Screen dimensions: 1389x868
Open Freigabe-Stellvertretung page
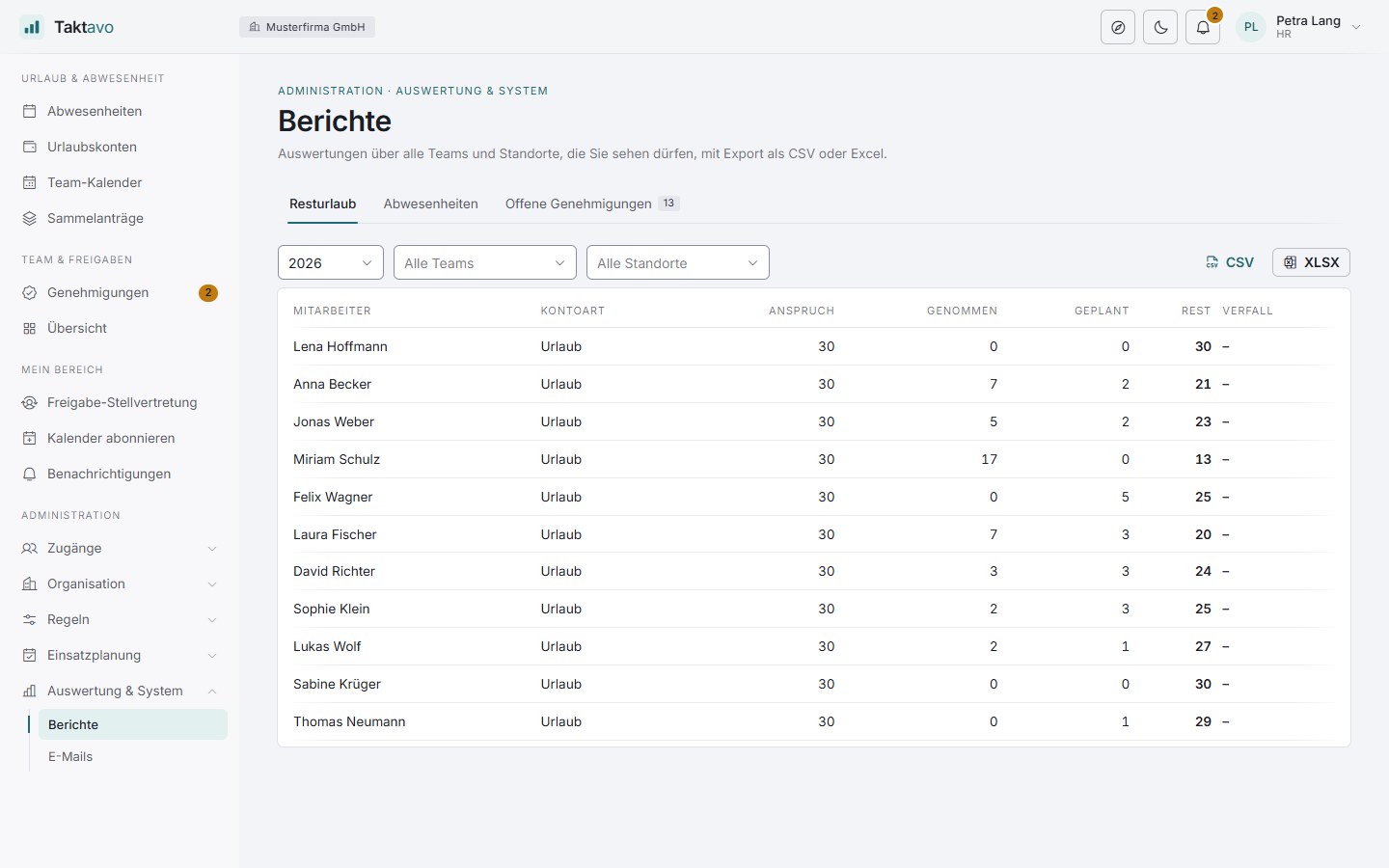tap(120, 402)
